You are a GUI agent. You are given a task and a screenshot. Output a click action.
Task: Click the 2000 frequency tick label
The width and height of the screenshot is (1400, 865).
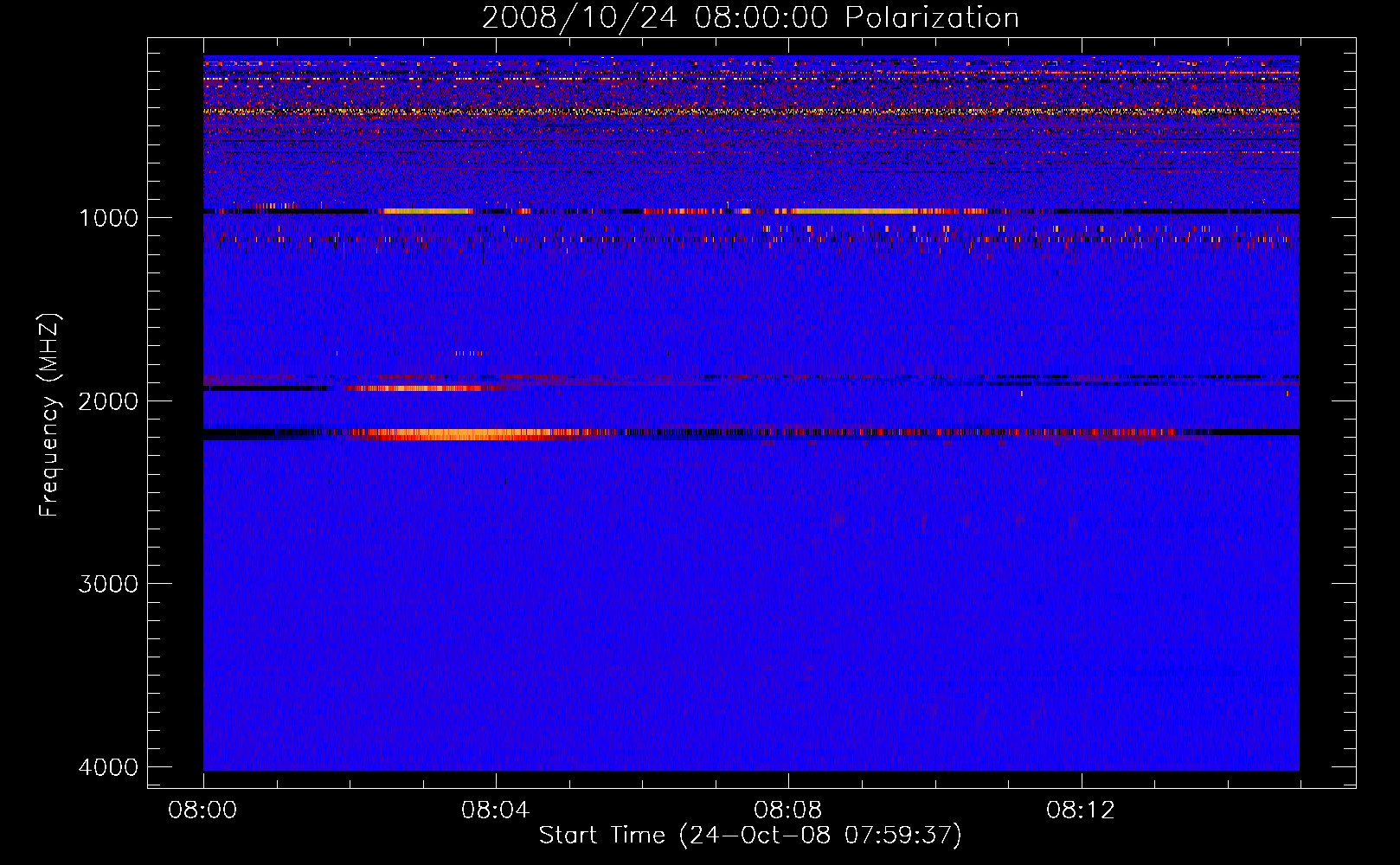point(108,400)
